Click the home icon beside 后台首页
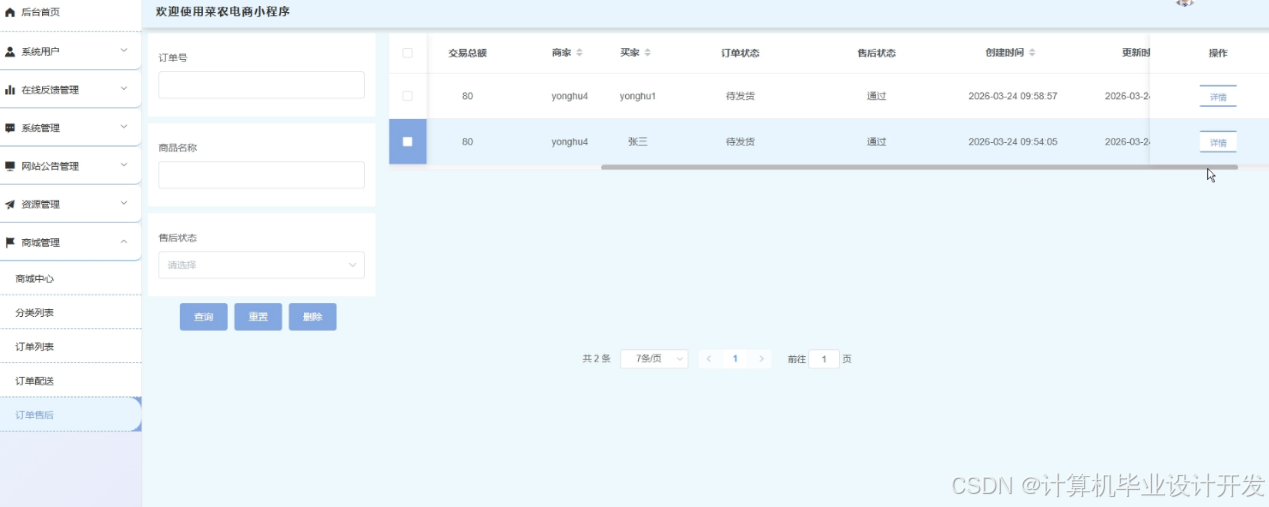The width and height of the screenshot is (1269, 507). (x=10, y=12)
